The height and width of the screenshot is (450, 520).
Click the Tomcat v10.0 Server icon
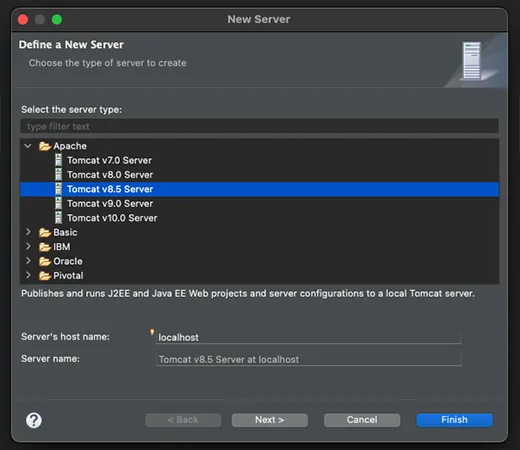[x=58, y=218]
